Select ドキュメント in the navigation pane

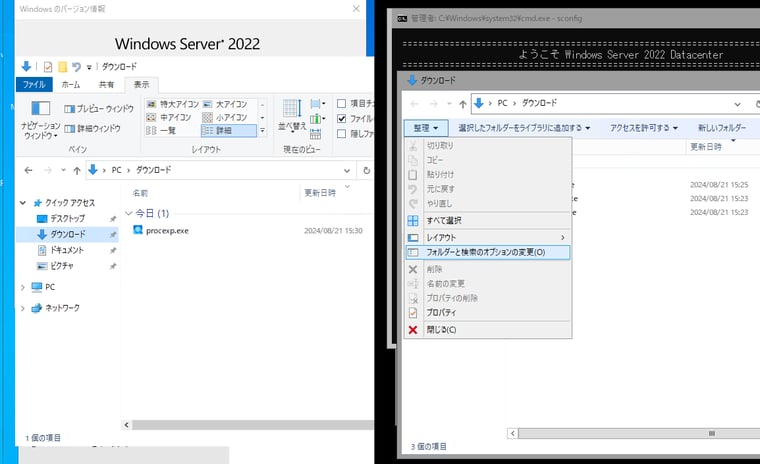(67, 250)
